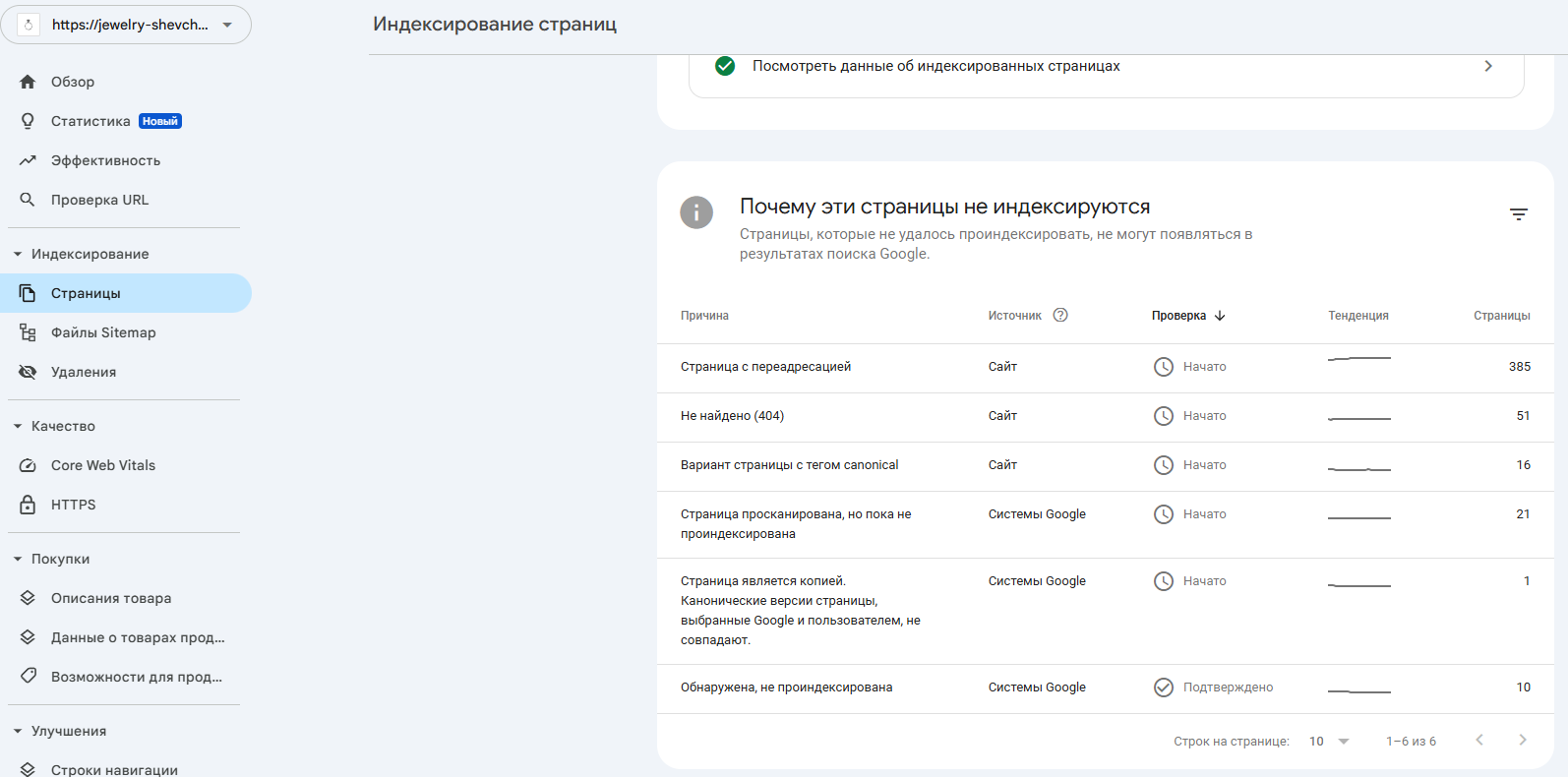Open the property selector dropdown

126,25
